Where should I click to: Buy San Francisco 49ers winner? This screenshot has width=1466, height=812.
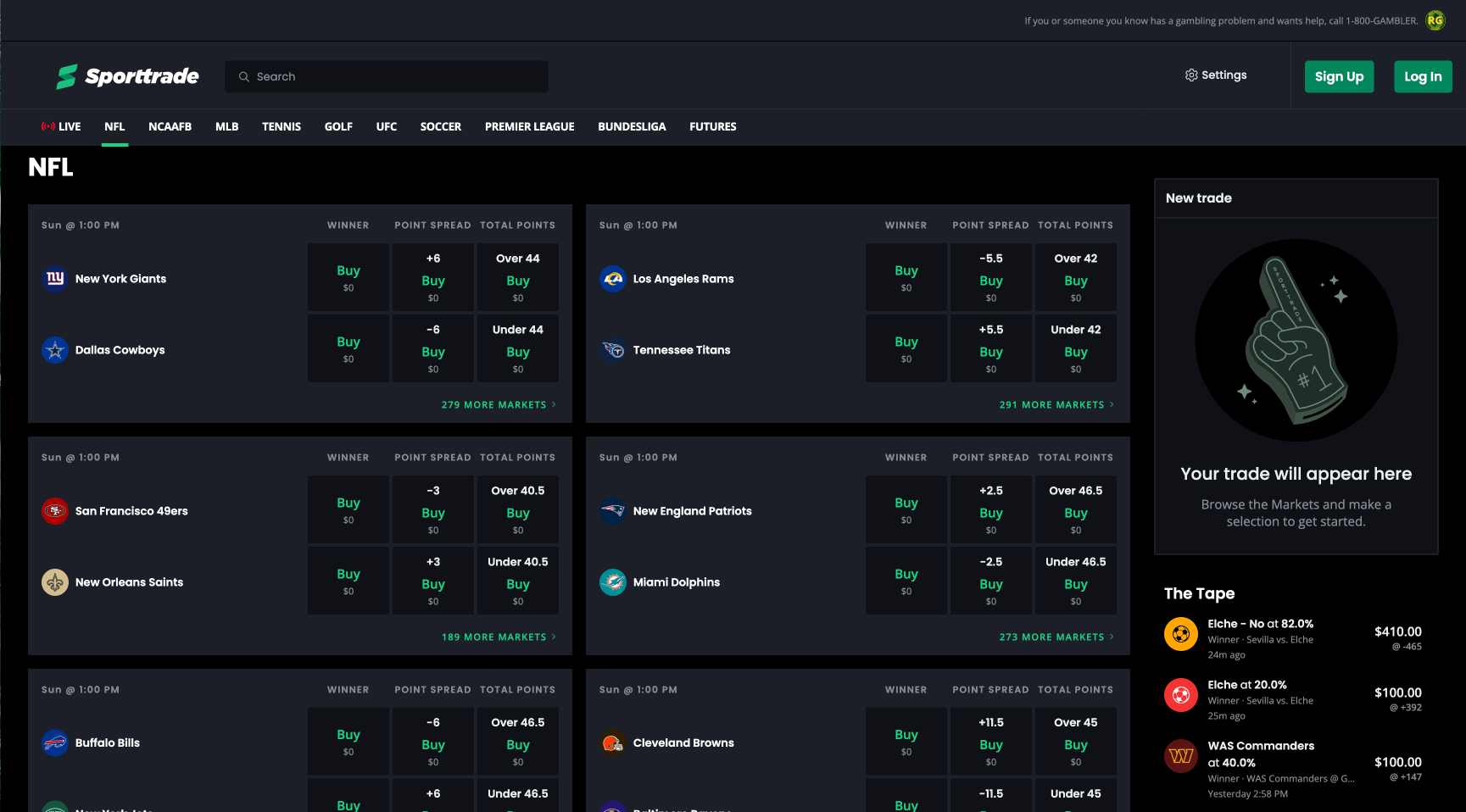pyautogui.click(x=348, y=509)
